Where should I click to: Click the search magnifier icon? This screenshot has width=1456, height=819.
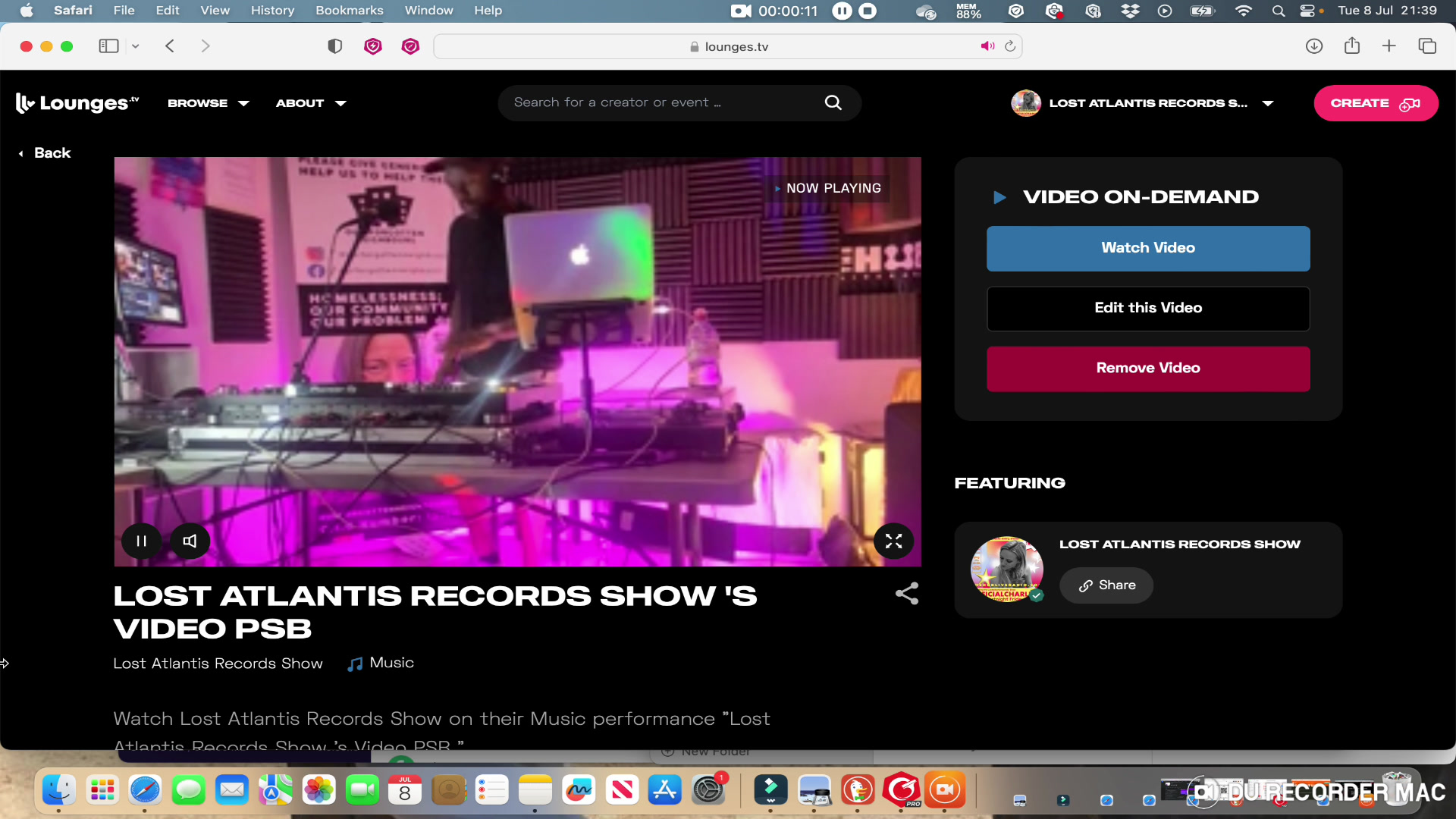coord(833,102)
